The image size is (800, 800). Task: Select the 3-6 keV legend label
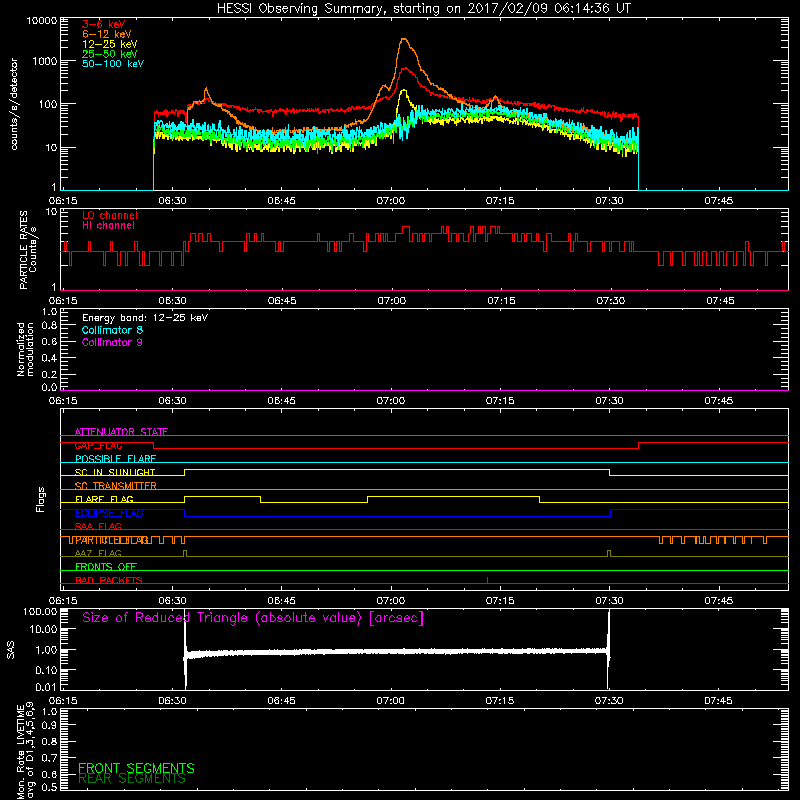(104, 24)
